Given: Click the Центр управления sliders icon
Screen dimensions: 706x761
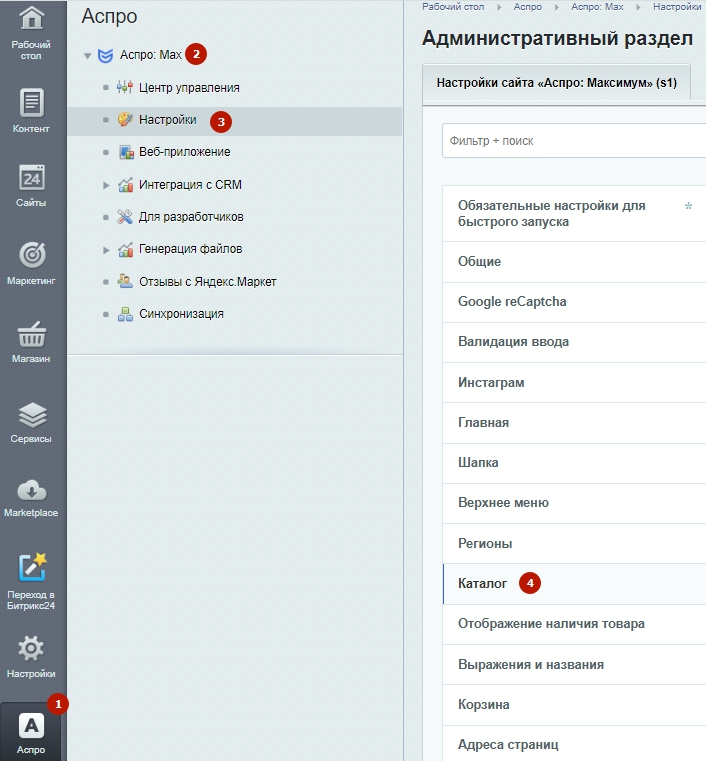Looking at the screenshot, I should click(x=125, y=87).
